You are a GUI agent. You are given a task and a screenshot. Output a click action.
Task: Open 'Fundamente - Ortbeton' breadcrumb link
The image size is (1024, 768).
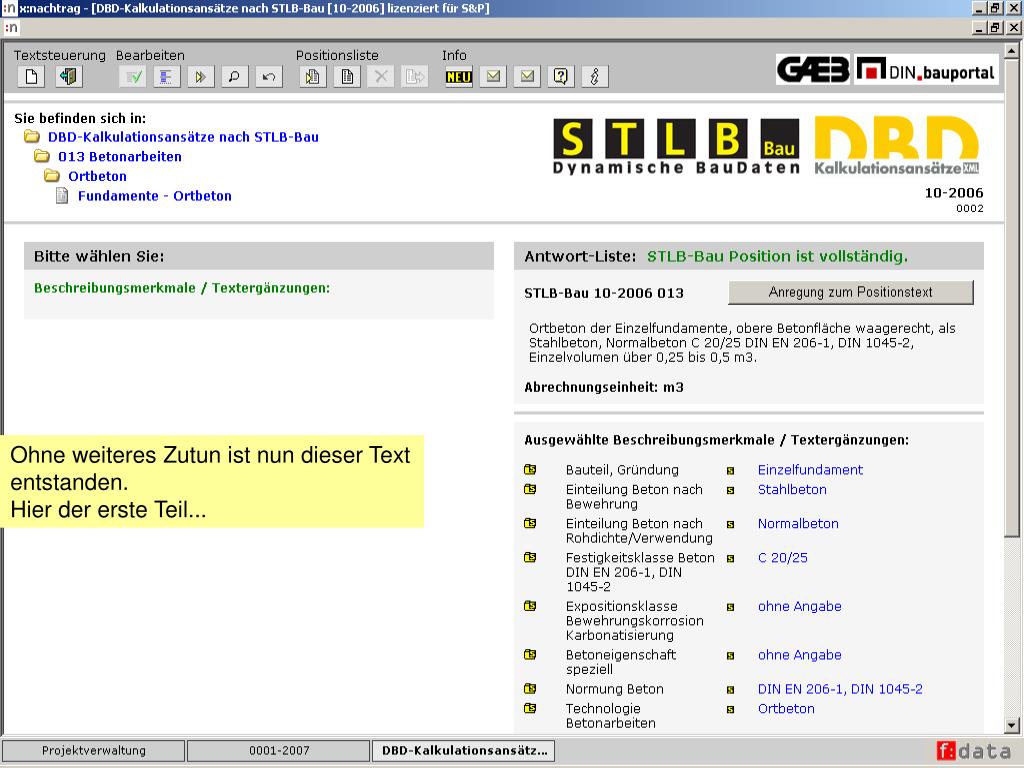tap(155, 196)
